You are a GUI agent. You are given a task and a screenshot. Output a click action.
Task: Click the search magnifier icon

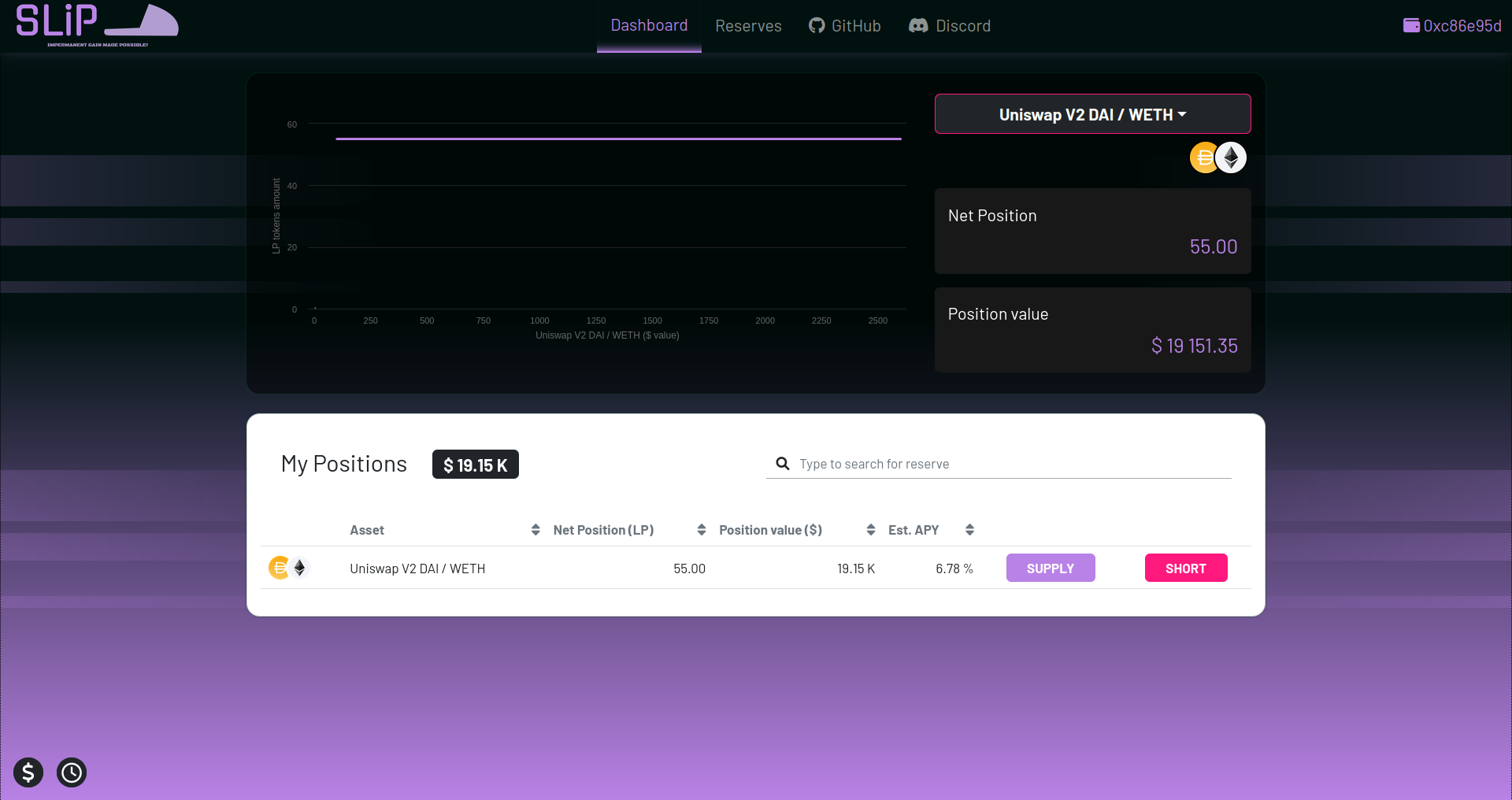point(782,464)
